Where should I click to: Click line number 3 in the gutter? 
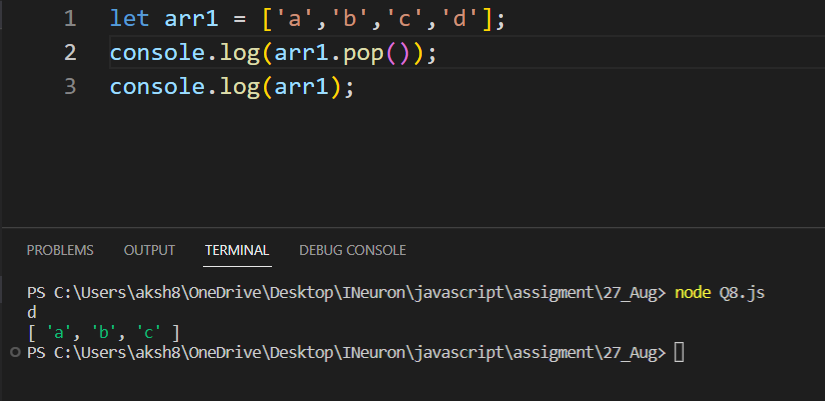click(x=70, y=86)
